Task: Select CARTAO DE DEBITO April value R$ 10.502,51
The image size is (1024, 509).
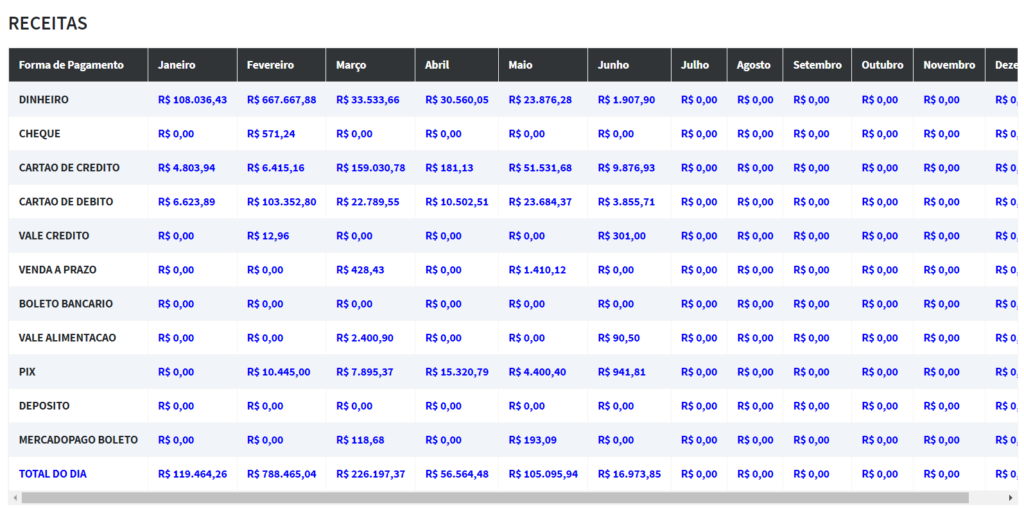Action: click(456, 202)
